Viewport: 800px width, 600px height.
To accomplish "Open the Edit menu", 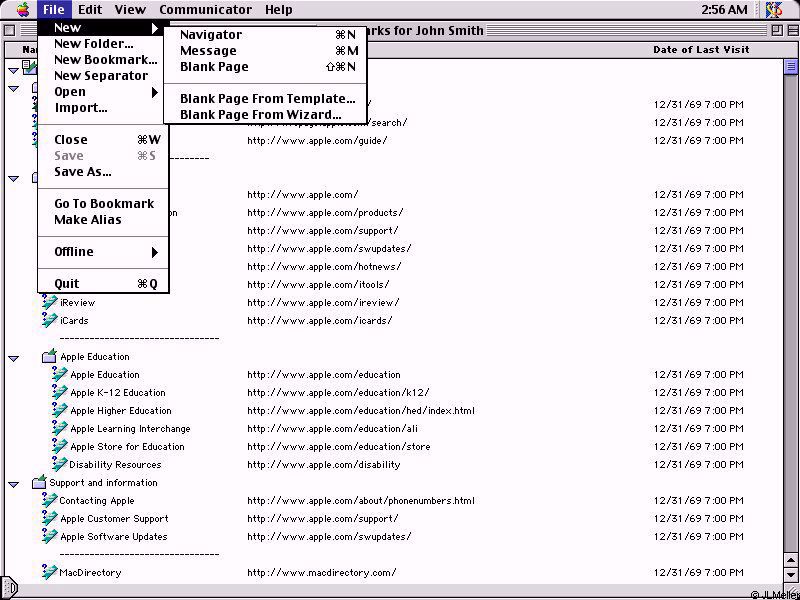I will pyautogui.click(x=90, y=9).
